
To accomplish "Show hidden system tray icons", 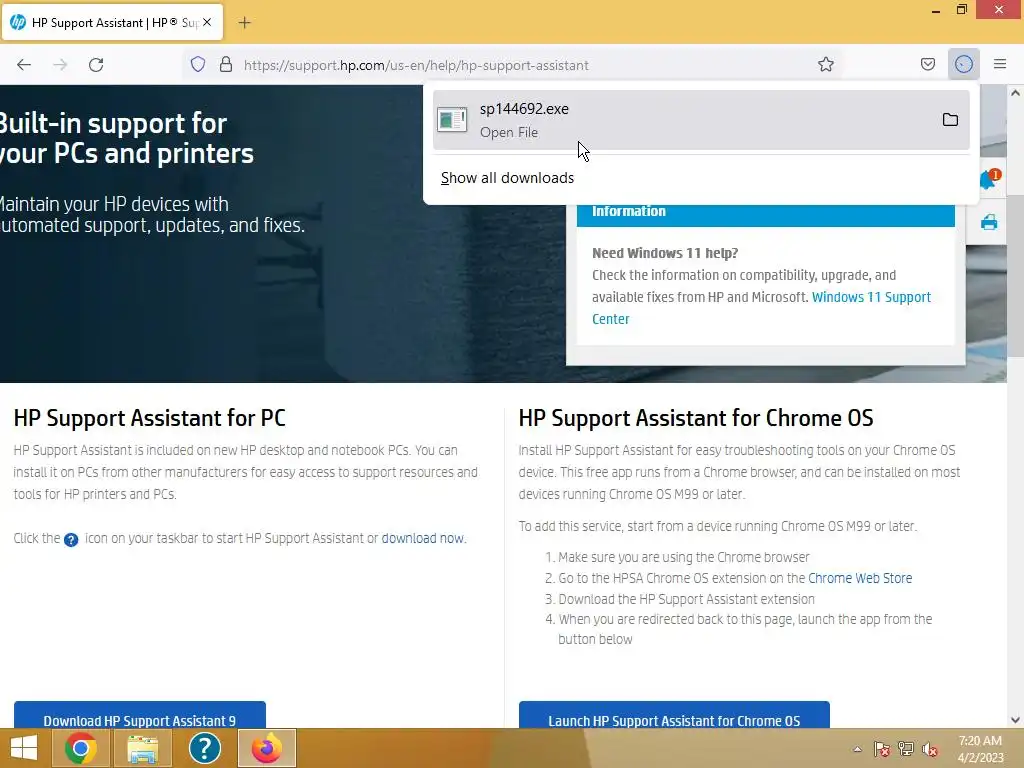I will pyautogui.click(x=857, y=749).
